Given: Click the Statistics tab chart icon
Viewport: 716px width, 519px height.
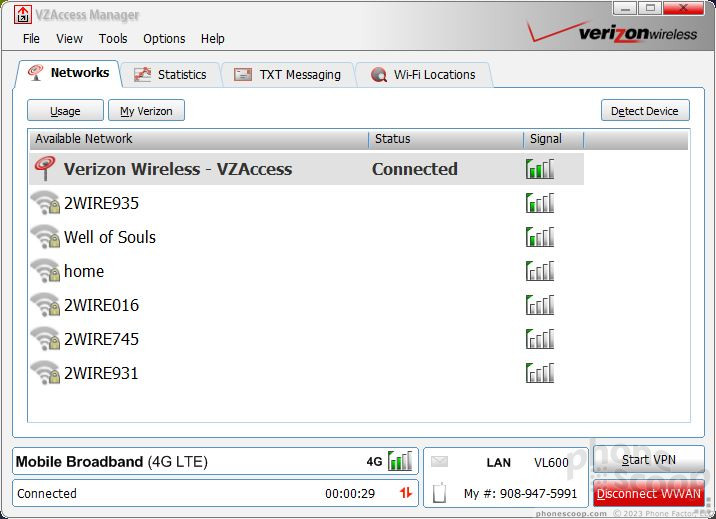Looking at the screenshot, I should tap(142, 74).
